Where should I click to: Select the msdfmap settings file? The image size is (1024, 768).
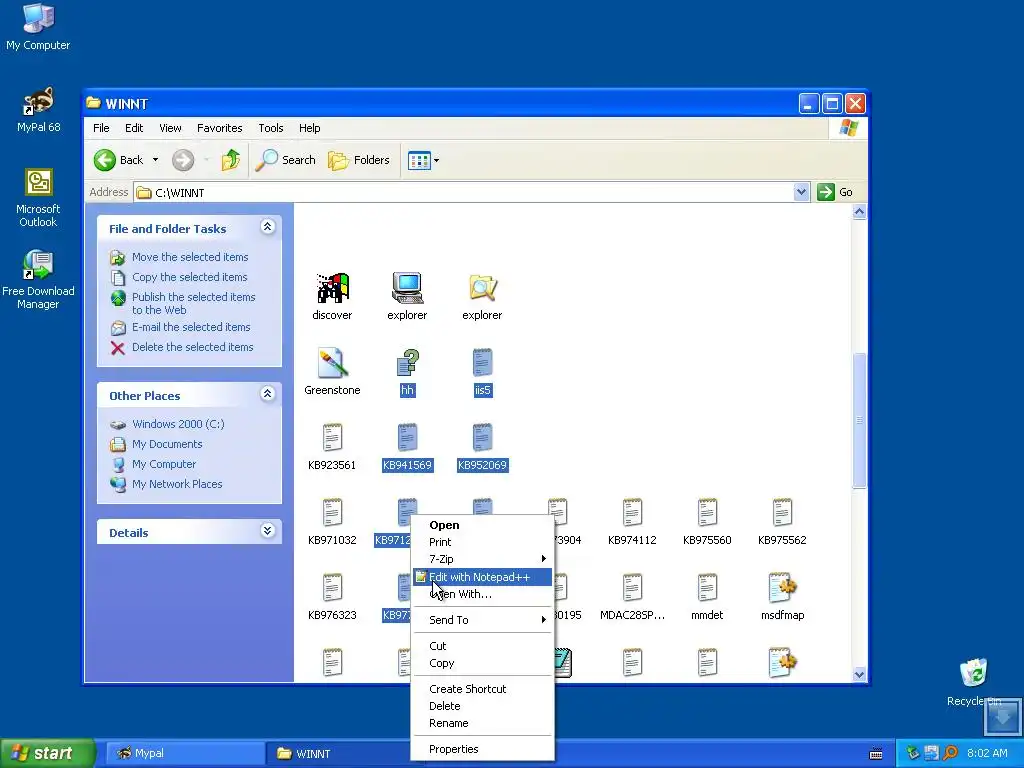(782, 588)
